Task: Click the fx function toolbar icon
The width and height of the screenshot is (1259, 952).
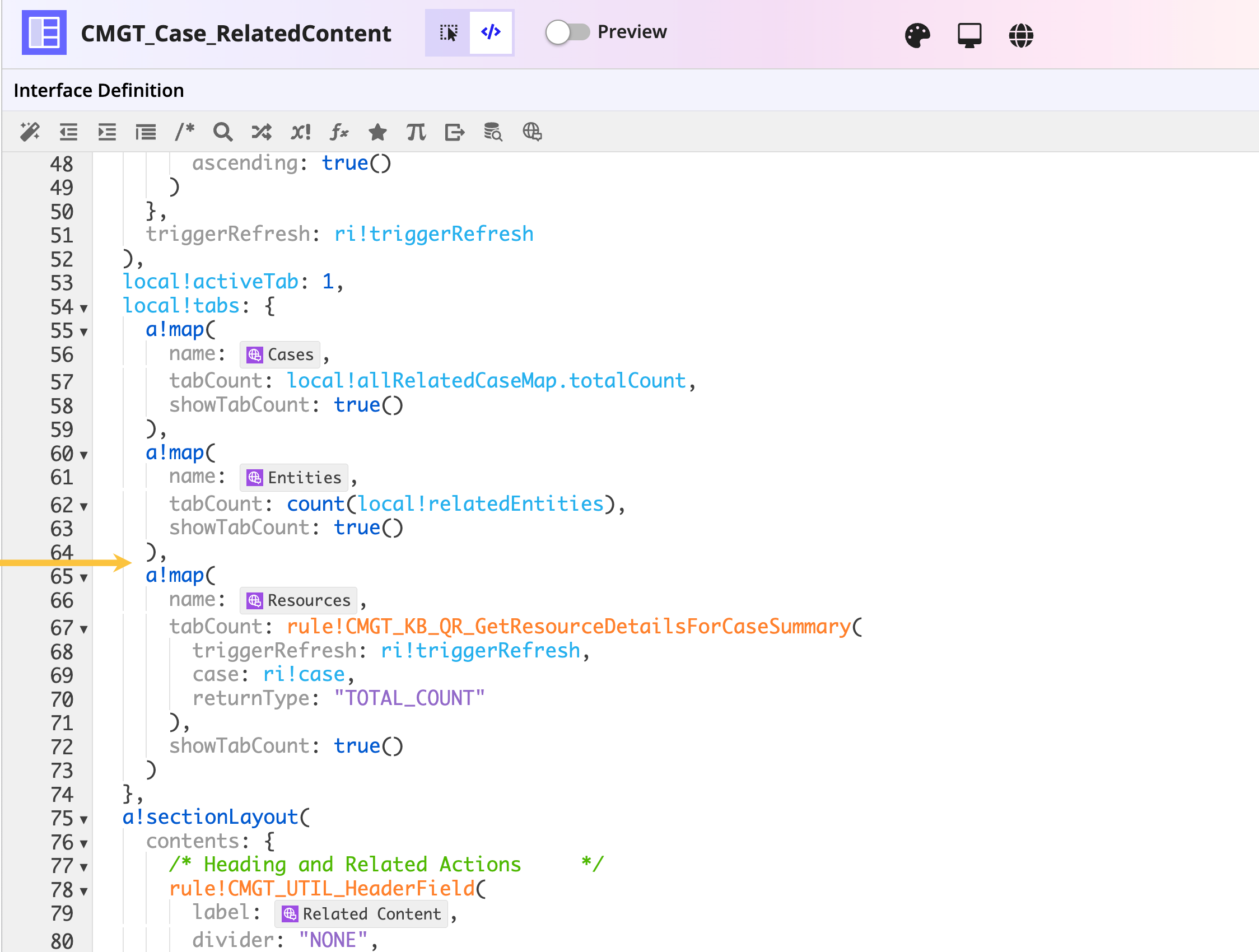Action: [x=339, y=132]
